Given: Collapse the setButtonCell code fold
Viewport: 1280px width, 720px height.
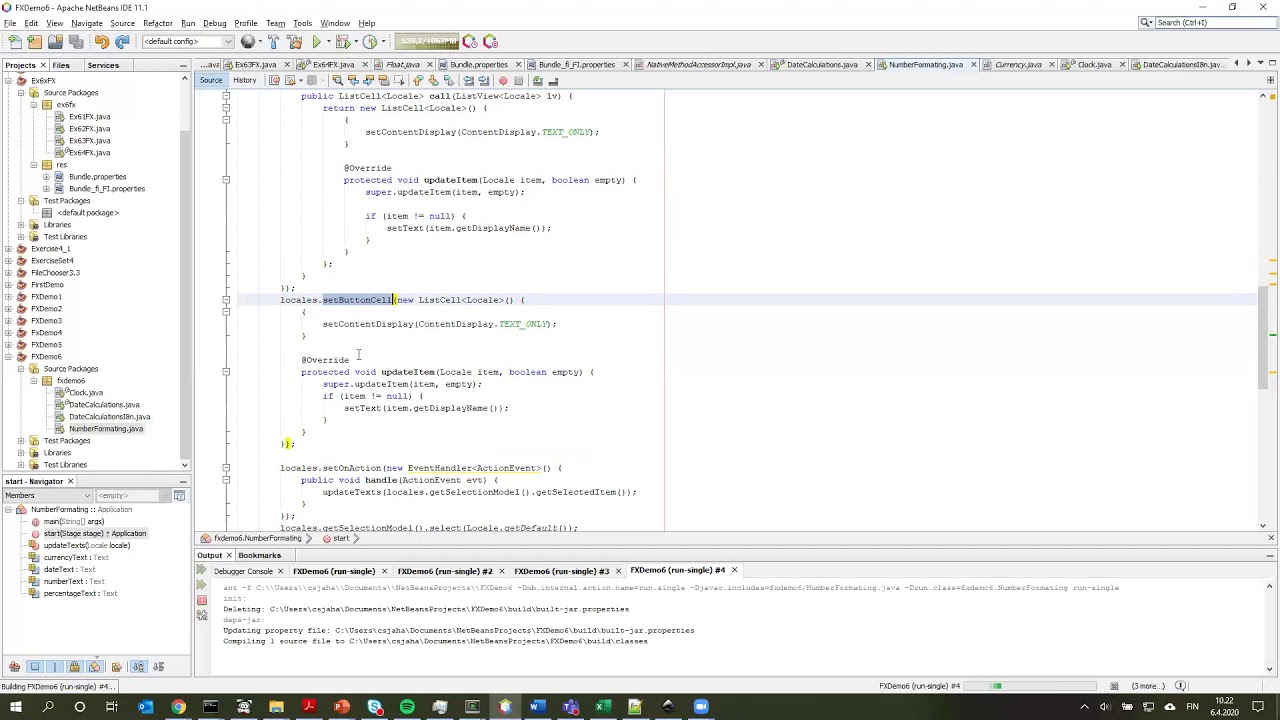Looking at the screenshot, I should click(x=226, y=300).
